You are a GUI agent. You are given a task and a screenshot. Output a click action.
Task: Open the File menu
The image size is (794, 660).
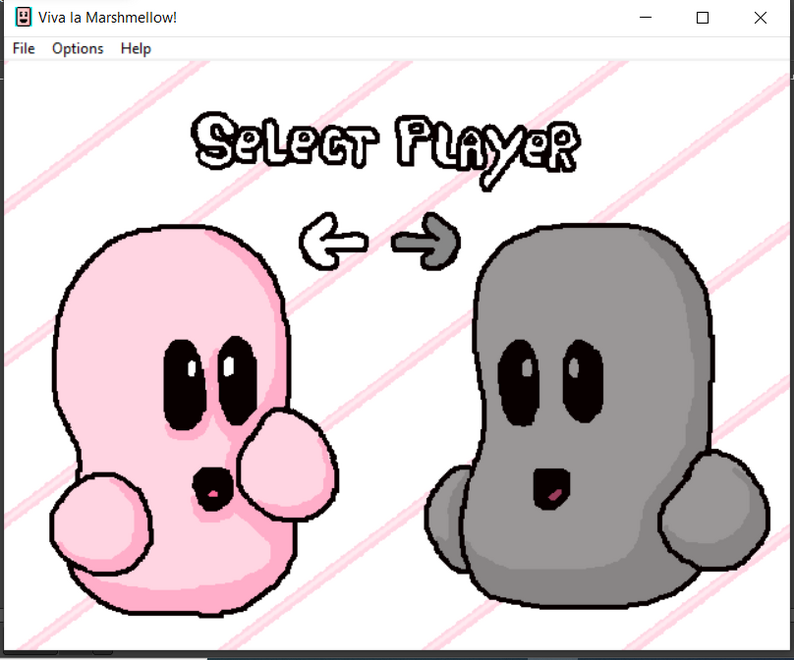pyautogui.click(x=23, y=49)
